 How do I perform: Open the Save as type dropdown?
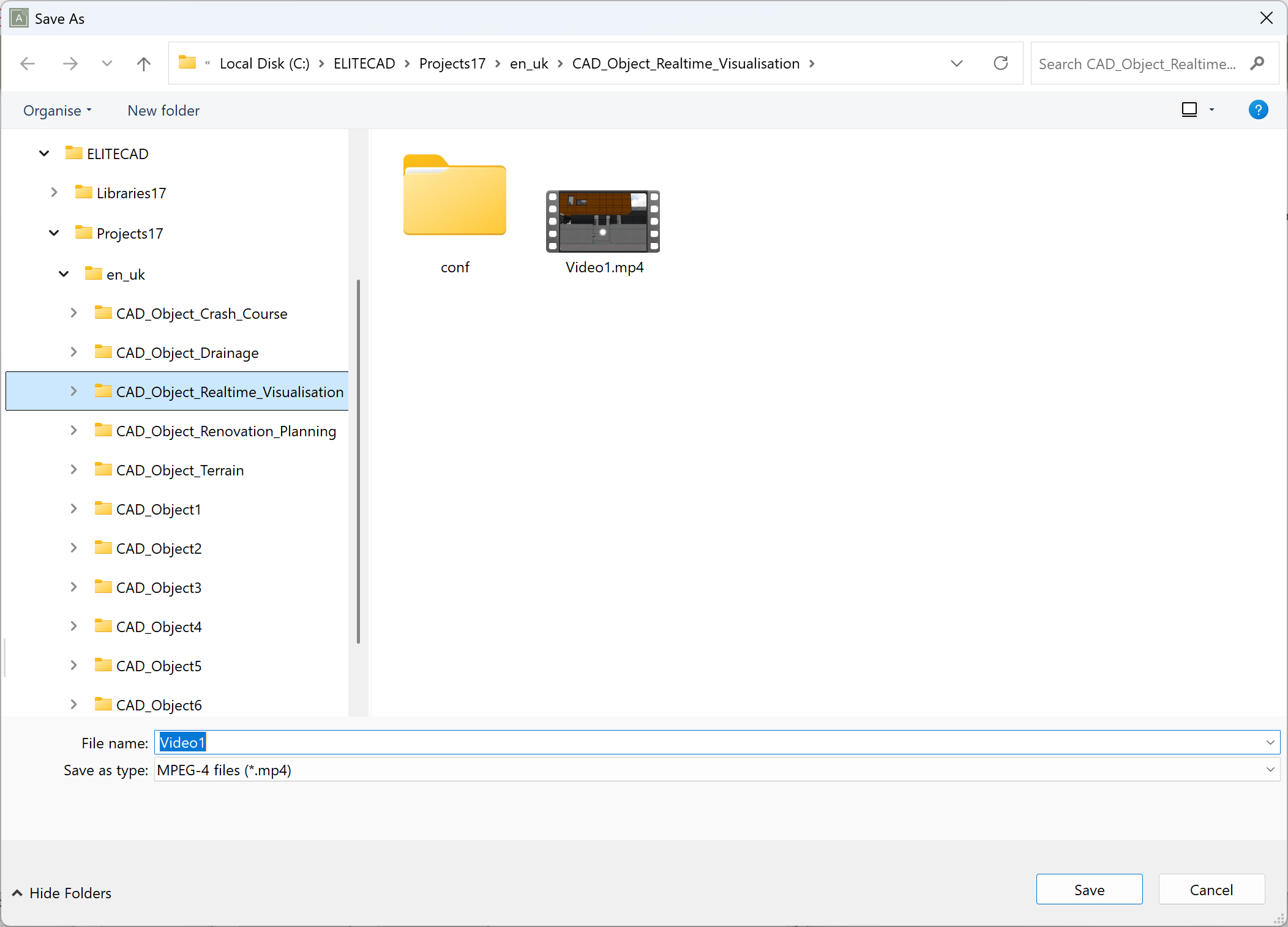pyautogui.click(x=1270, y=770)
